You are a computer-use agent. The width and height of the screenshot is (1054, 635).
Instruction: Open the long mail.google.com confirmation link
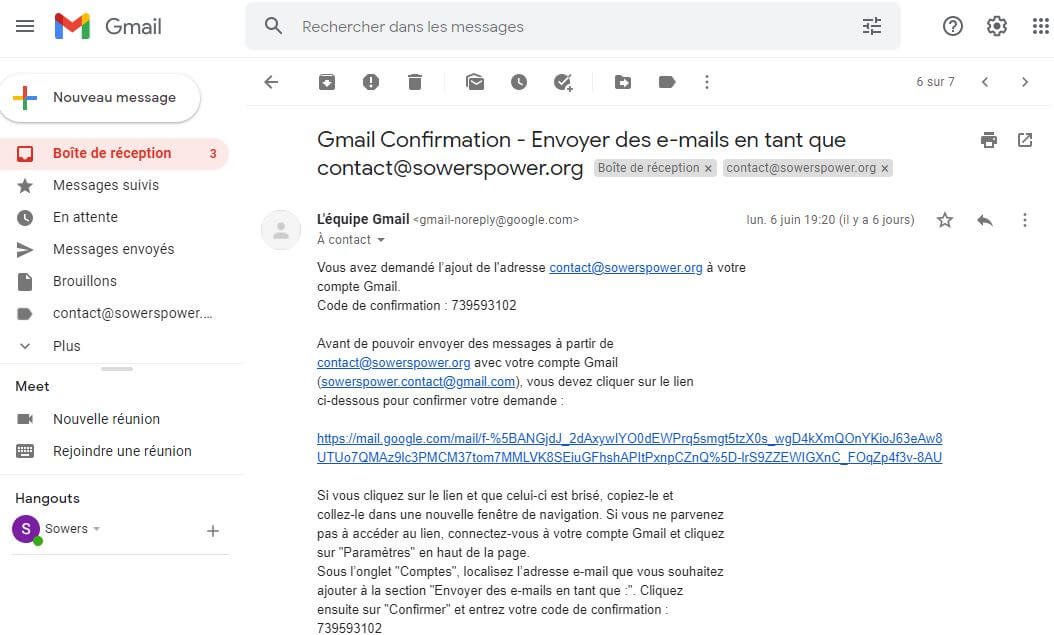click(x=629, y=448)
